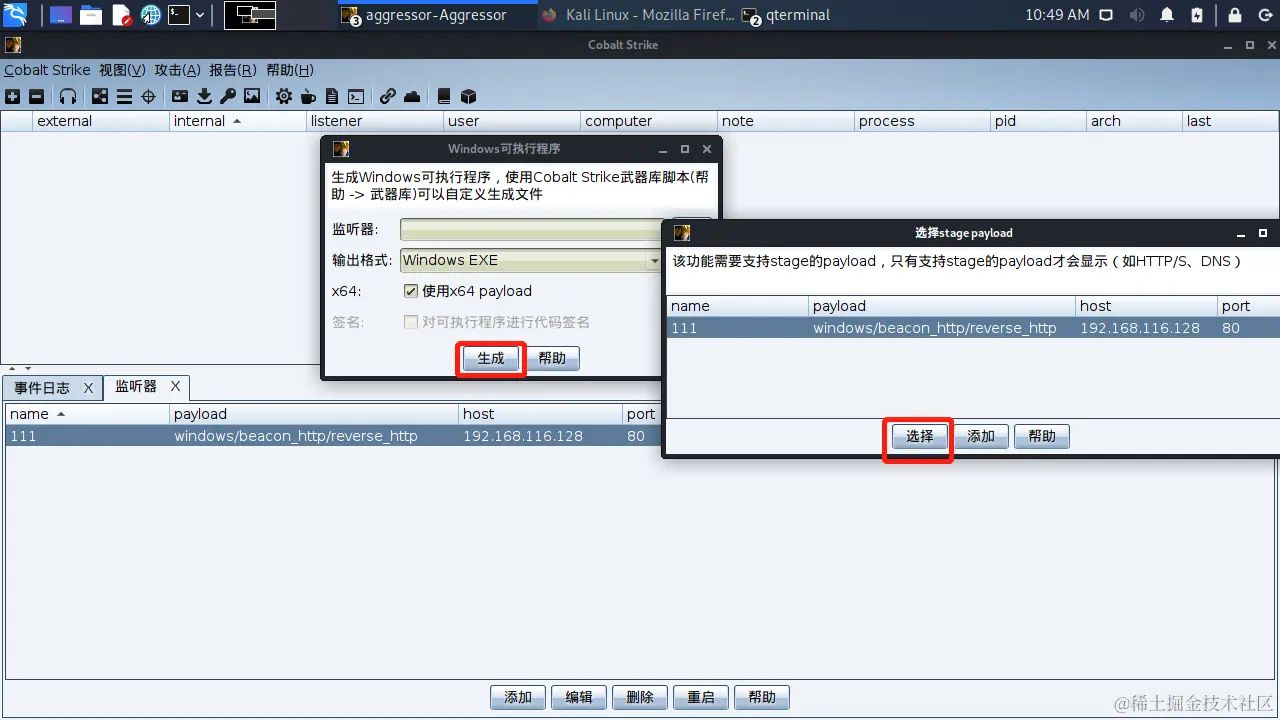
Task: Click the volume speaker tray icon
Action: [x=1137, y=15]
